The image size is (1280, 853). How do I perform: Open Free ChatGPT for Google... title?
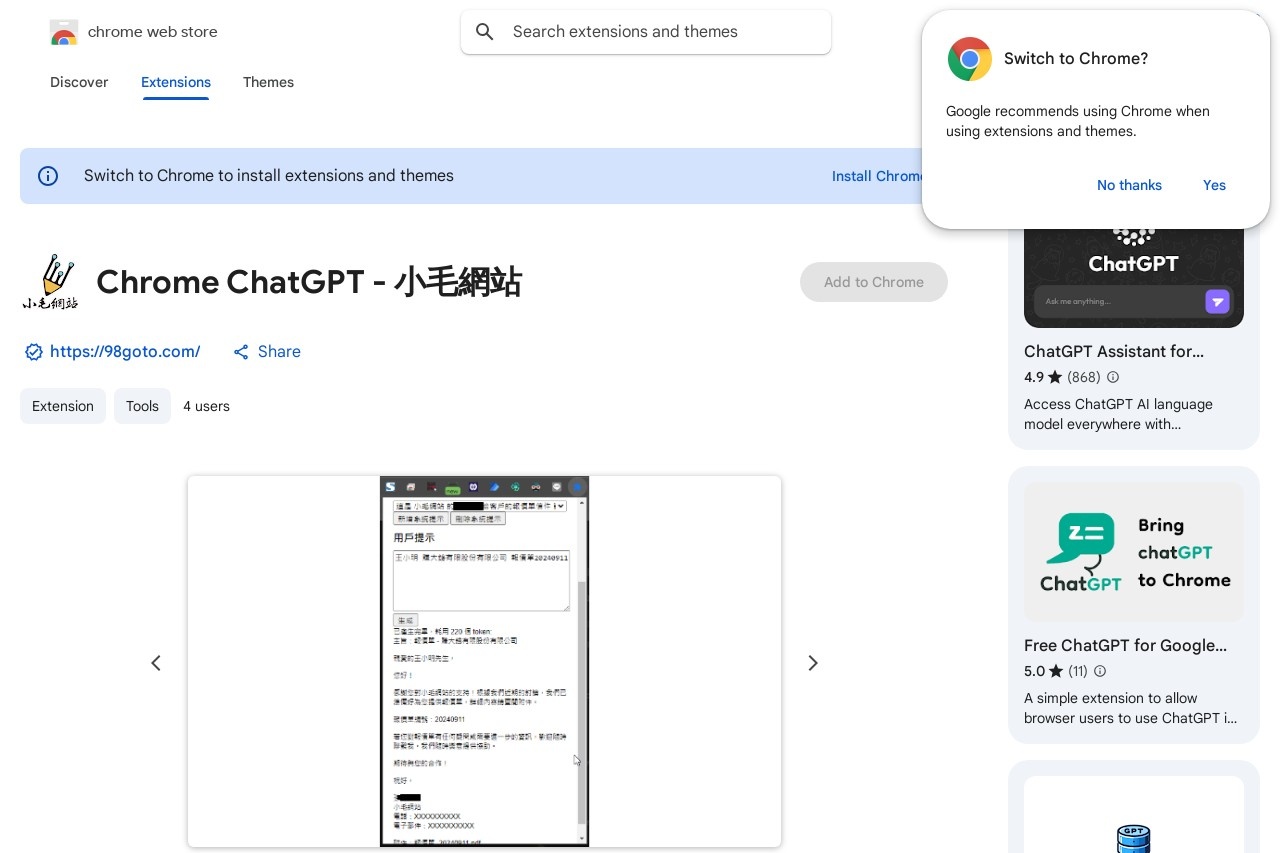(x=1125, y=646)
